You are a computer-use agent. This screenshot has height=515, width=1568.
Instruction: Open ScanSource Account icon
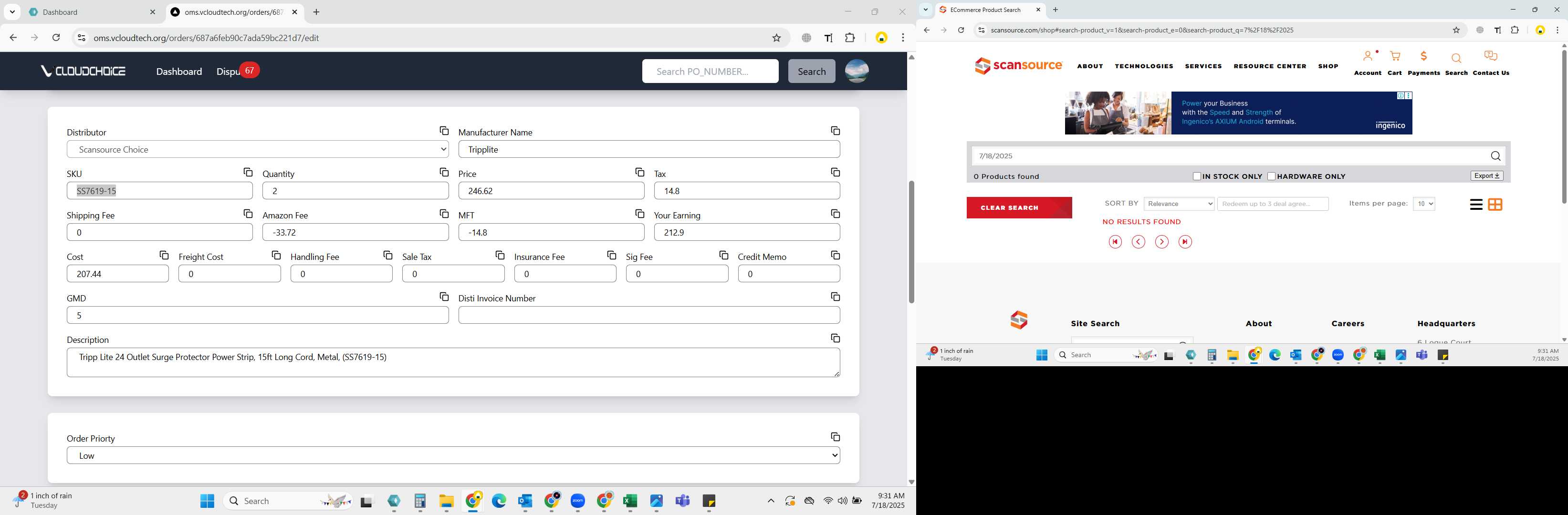(x=1367, y=56)
